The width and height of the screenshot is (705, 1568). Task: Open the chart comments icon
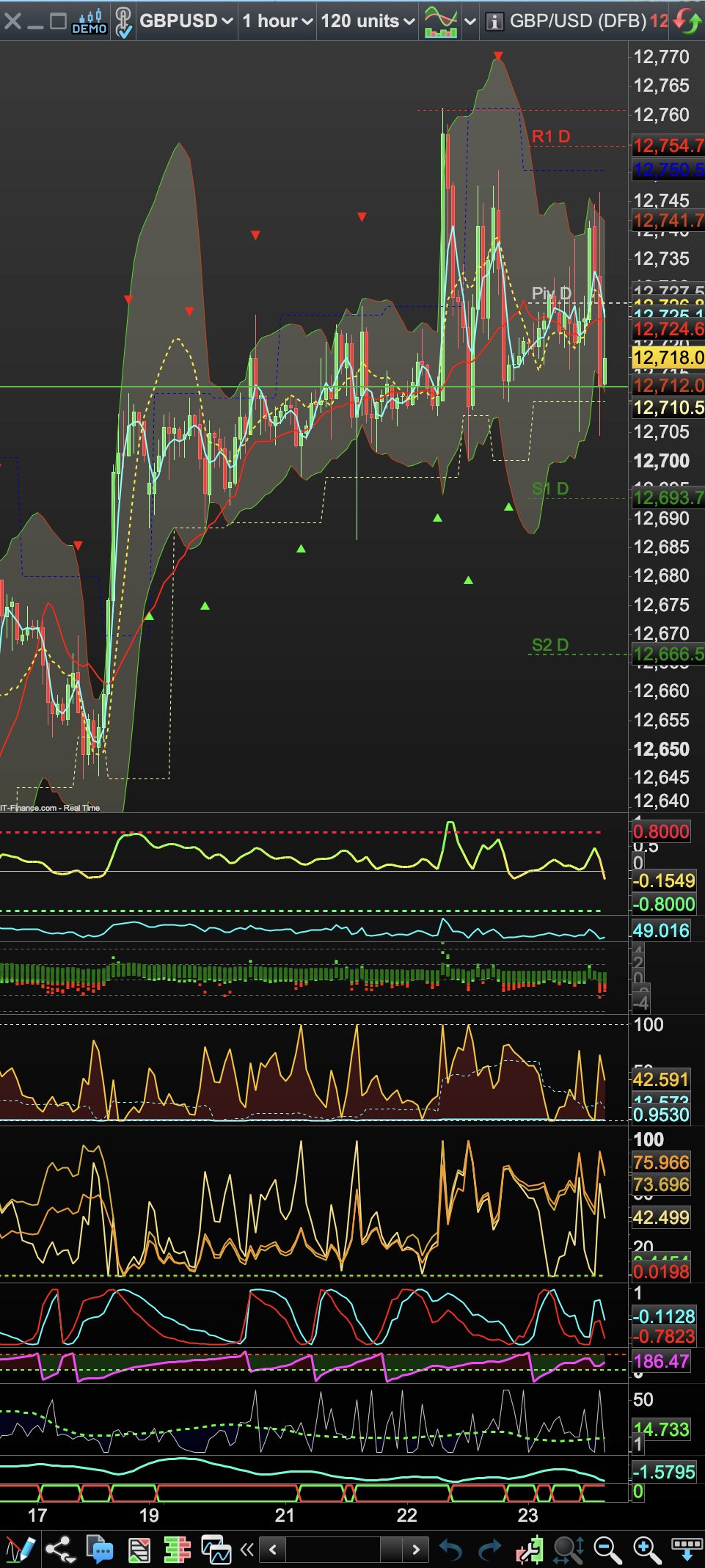pos(100,1550)
